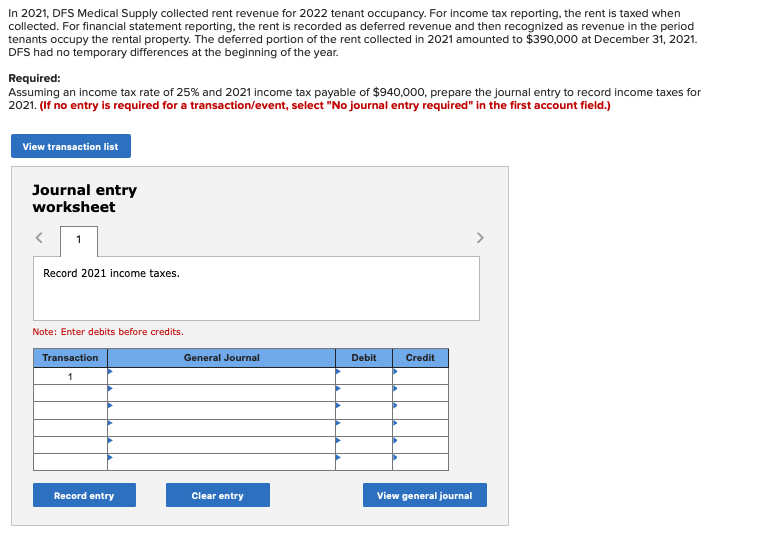This screenshot has width=761, height=535.
Task: Select the Credit cell in the third row
Action: [x=420, y=411]
